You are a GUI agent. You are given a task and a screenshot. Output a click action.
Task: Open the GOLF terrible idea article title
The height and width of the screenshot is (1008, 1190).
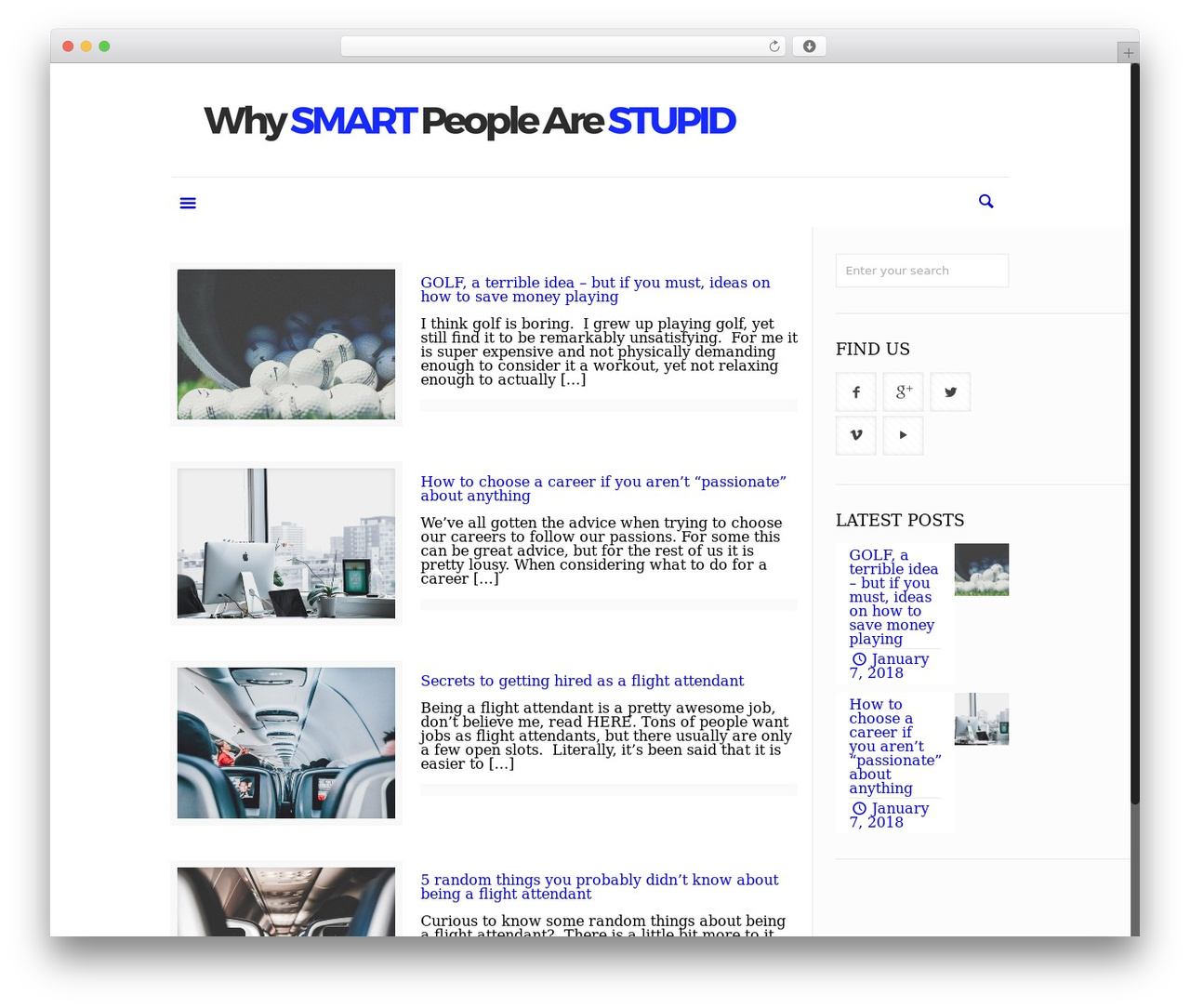595,289
